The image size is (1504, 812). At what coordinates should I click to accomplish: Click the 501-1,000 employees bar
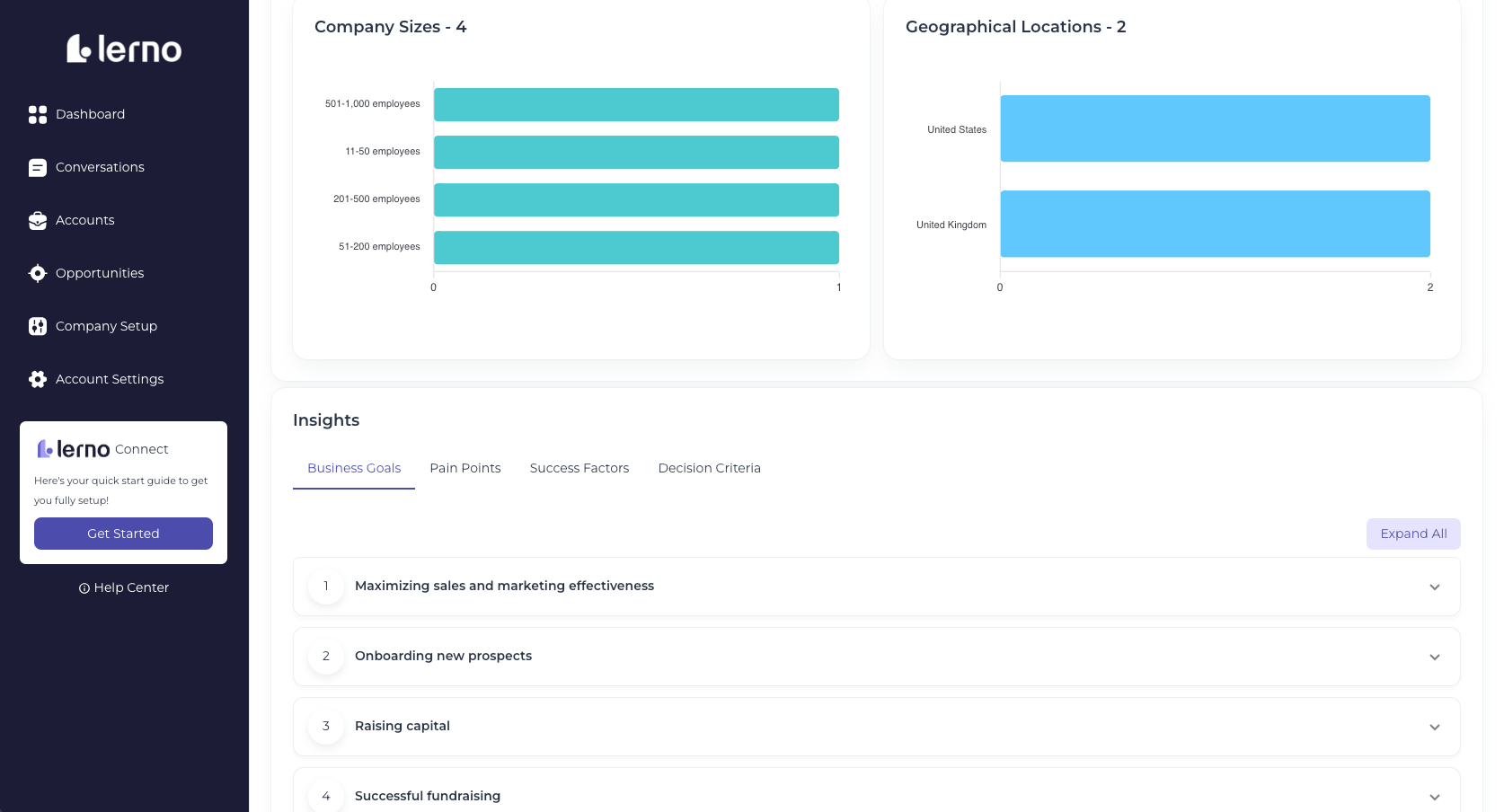coord(636,104)
